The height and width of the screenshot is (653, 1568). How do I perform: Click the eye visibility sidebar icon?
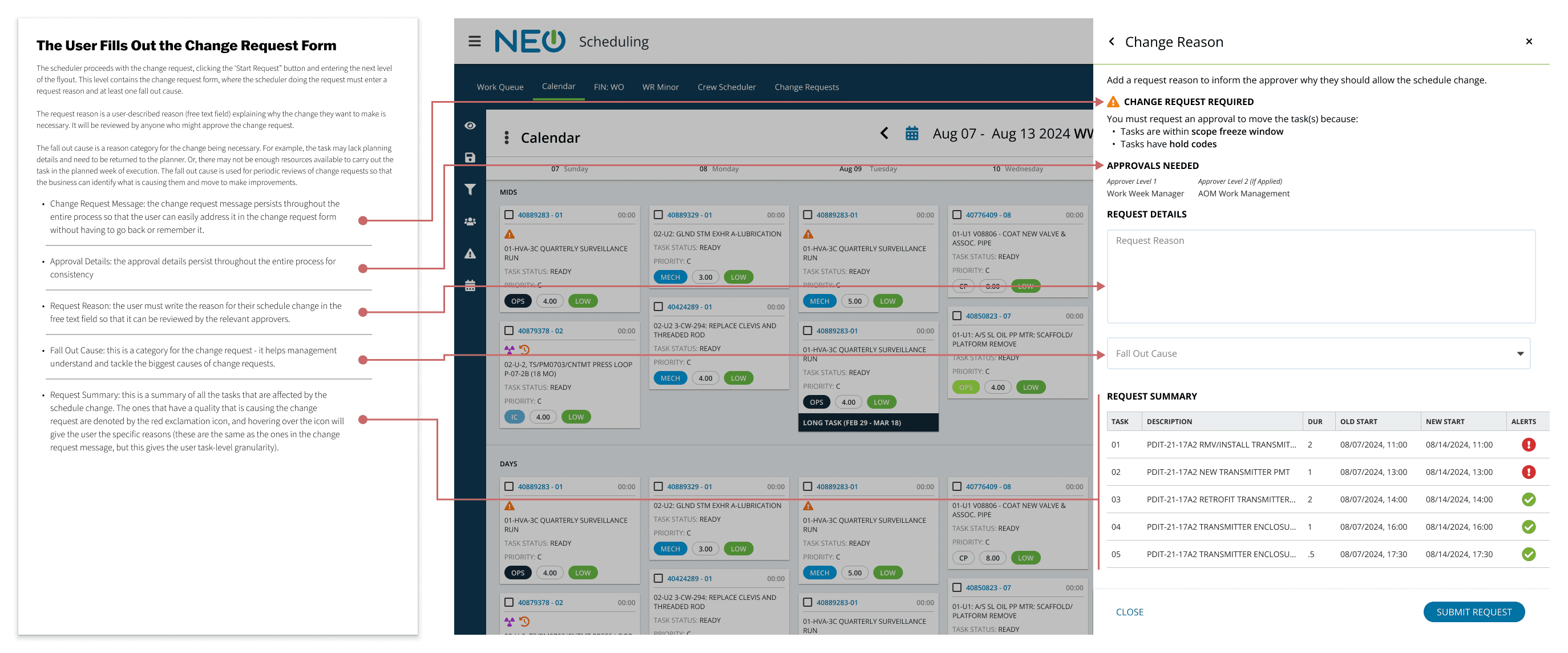point(470,126)
